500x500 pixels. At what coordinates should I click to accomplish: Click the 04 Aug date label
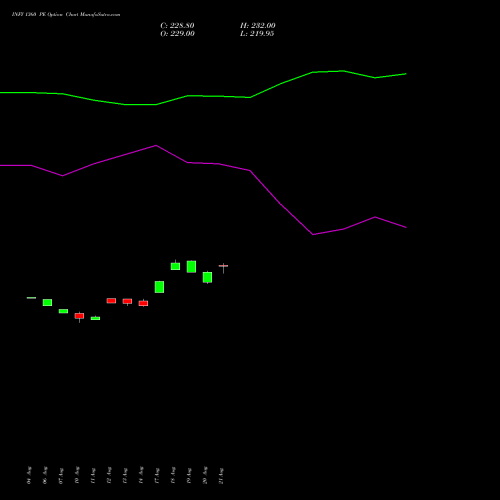(x=29, y=475)
